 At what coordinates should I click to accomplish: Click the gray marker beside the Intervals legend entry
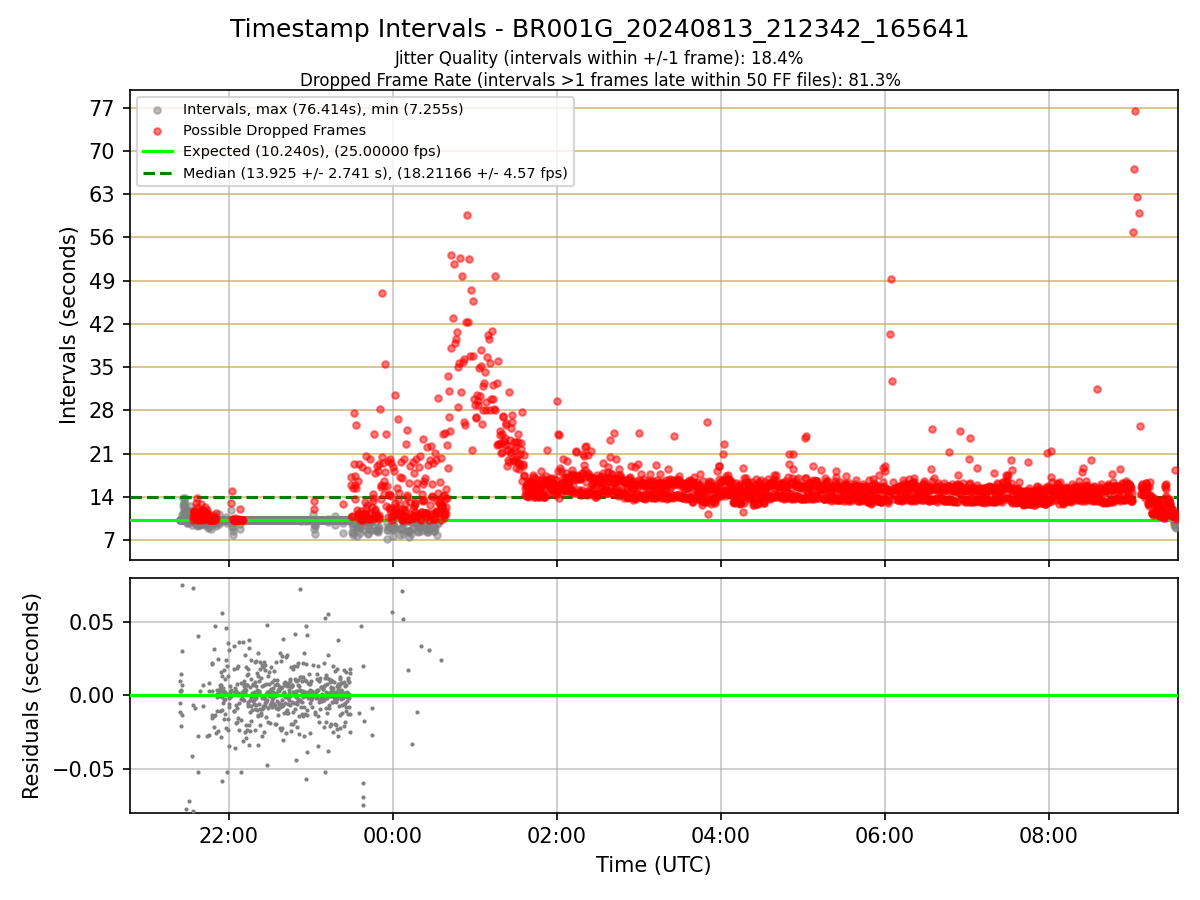(x=157, y=109)
